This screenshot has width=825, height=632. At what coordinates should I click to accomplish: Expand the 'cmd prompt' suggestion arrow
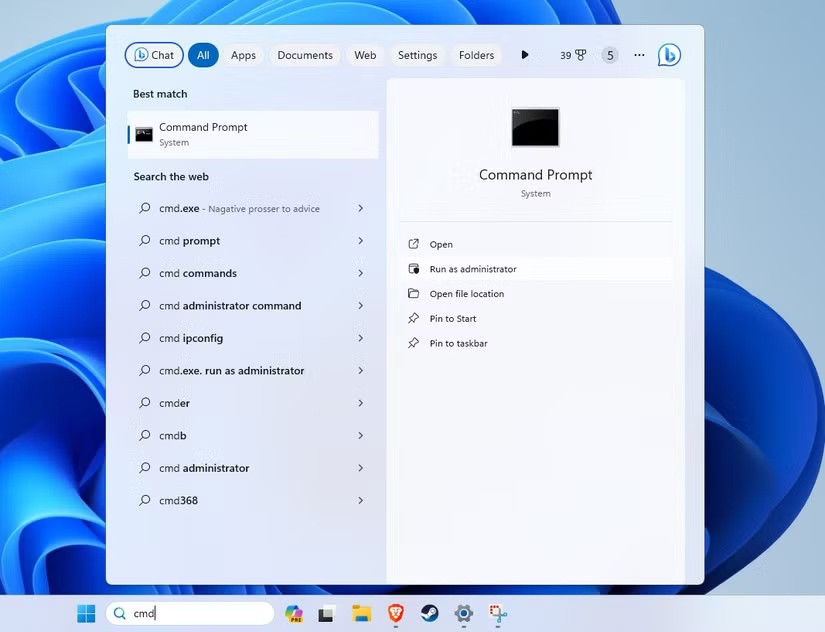coord(360,241)
